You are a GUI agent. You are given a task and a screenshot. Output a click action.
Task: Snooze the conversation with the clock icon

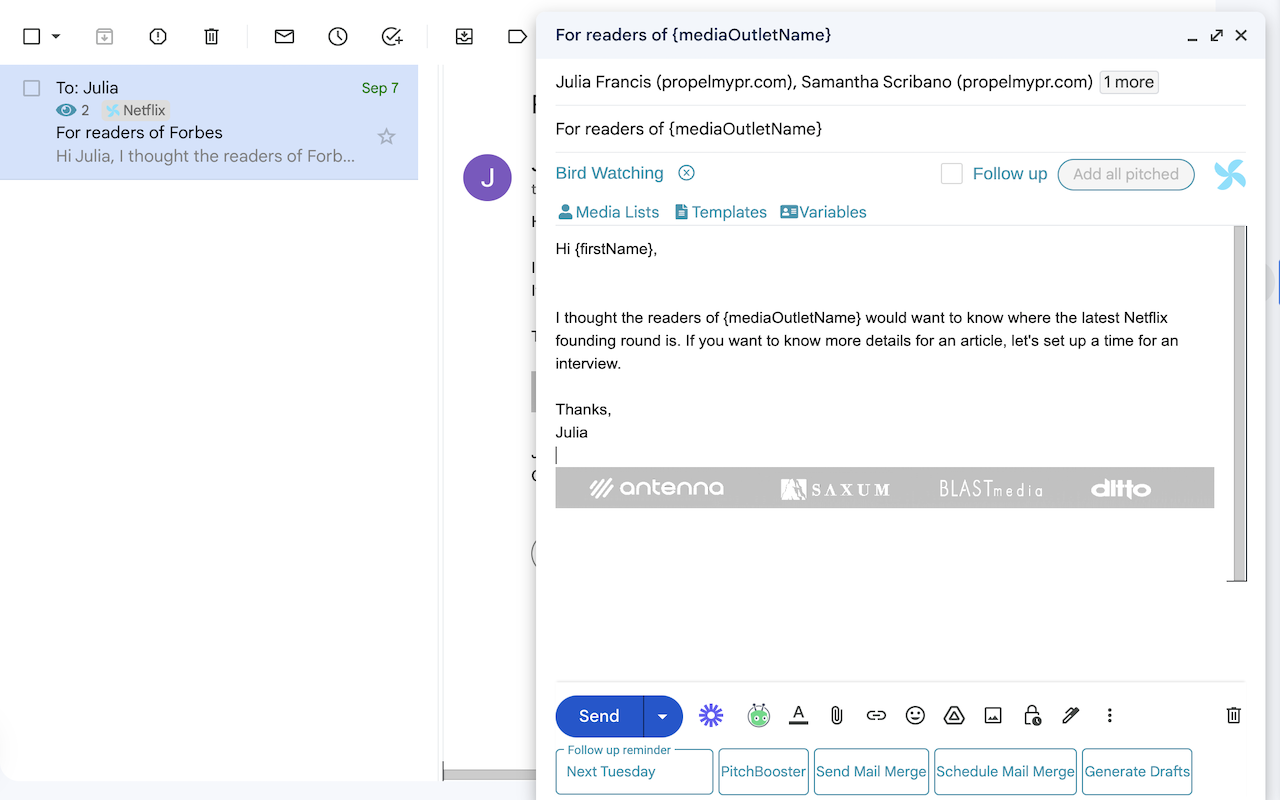point(337,36)
